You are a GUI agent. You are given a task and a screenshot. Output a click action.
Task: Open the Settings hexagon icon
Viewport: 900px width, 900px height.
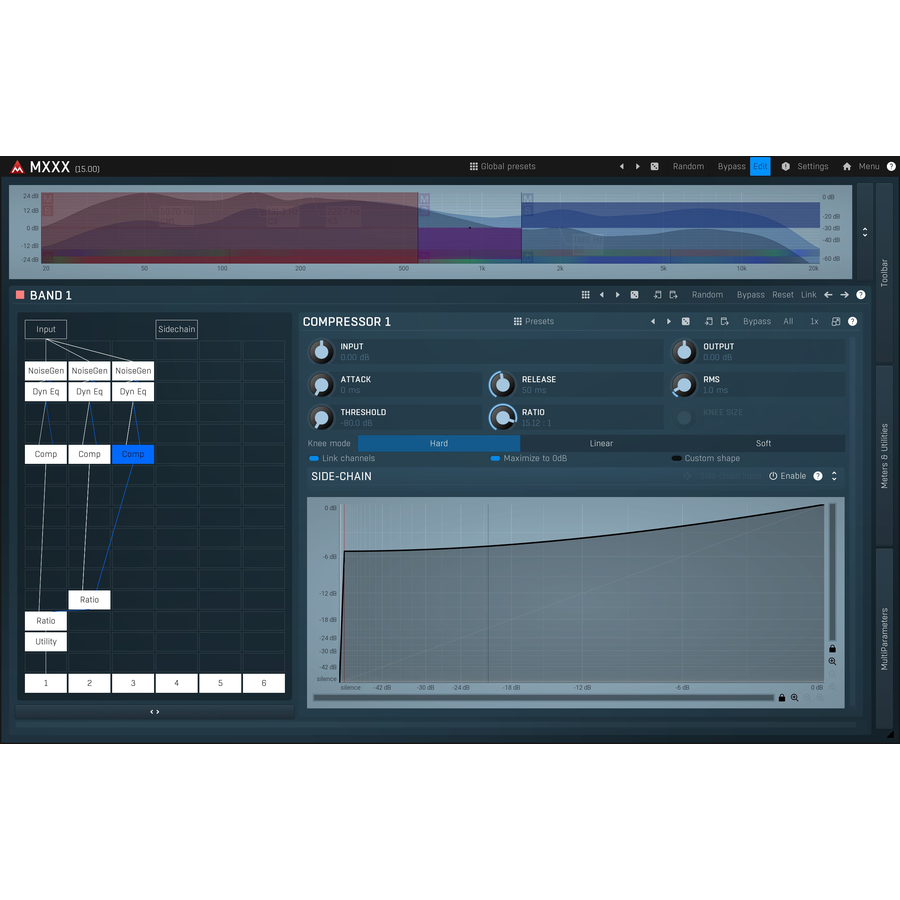point(786,167)
